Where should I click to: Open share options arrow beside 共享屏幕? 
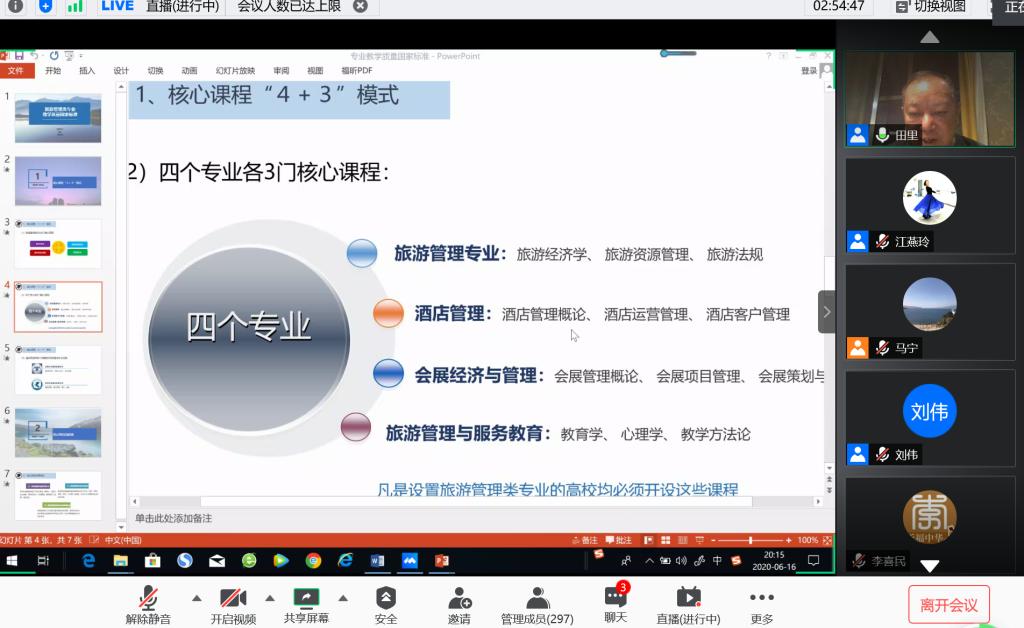tap(343, 598)
